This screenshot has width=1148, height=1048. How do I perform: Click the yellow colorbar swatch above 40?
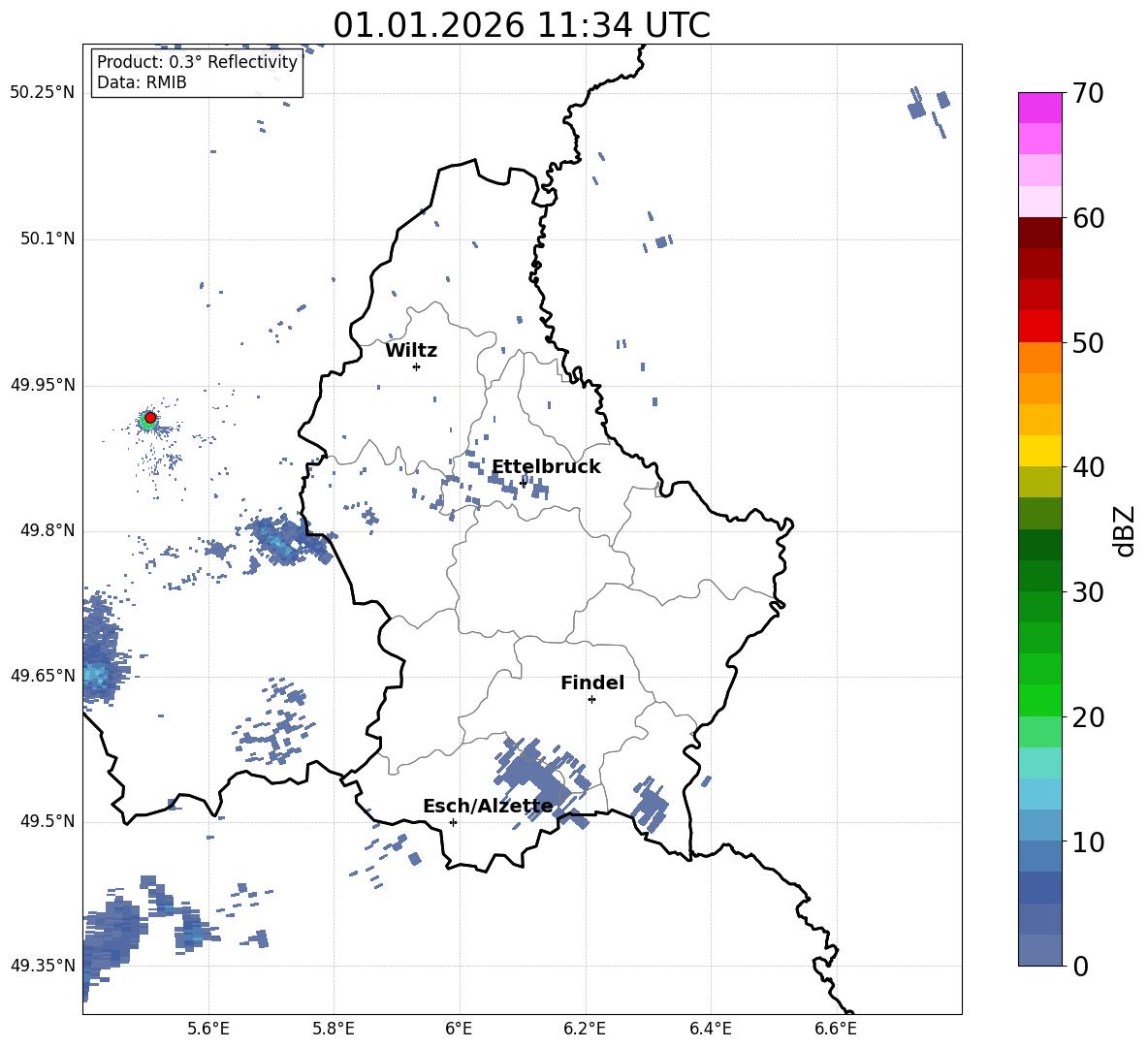pos(1039,451)
